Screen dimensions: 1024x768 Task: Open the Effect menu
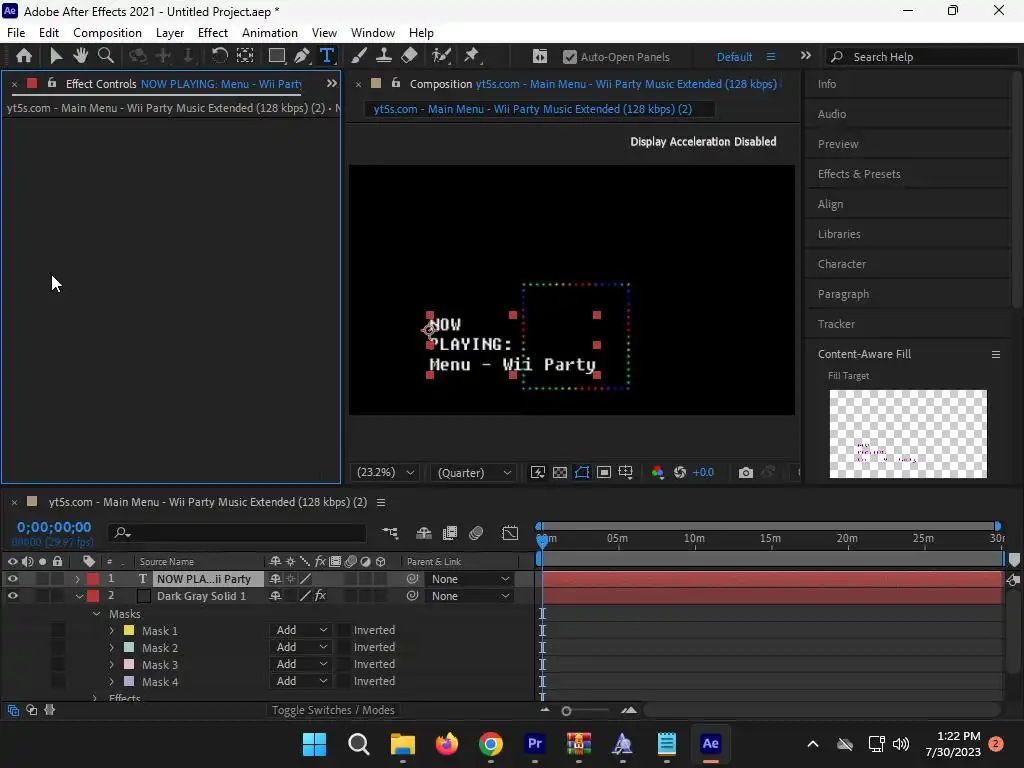[x=213, y=33]
